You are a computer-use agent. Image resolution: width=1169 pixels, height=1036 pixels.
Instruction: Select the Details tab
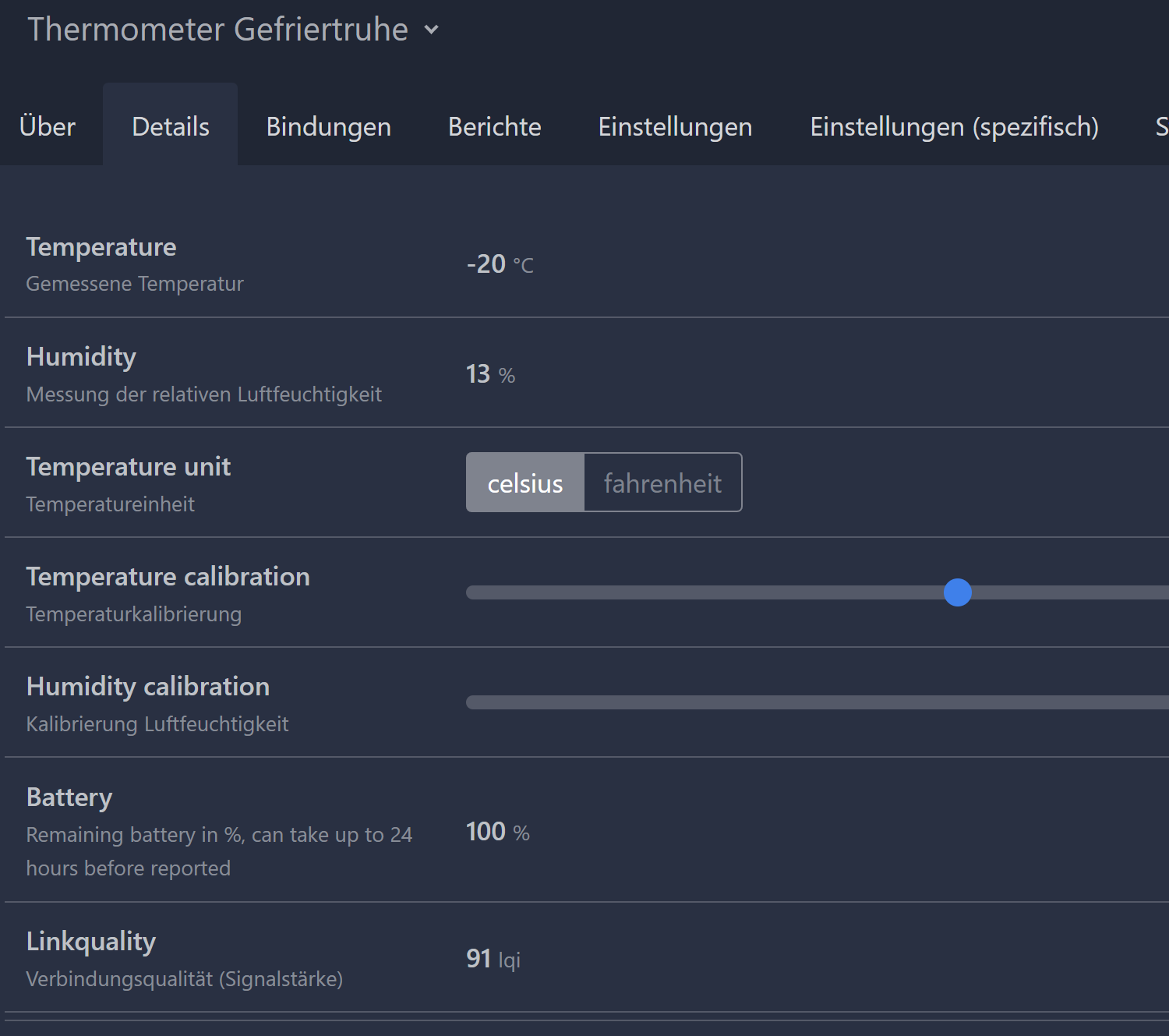tap(171, 126)
